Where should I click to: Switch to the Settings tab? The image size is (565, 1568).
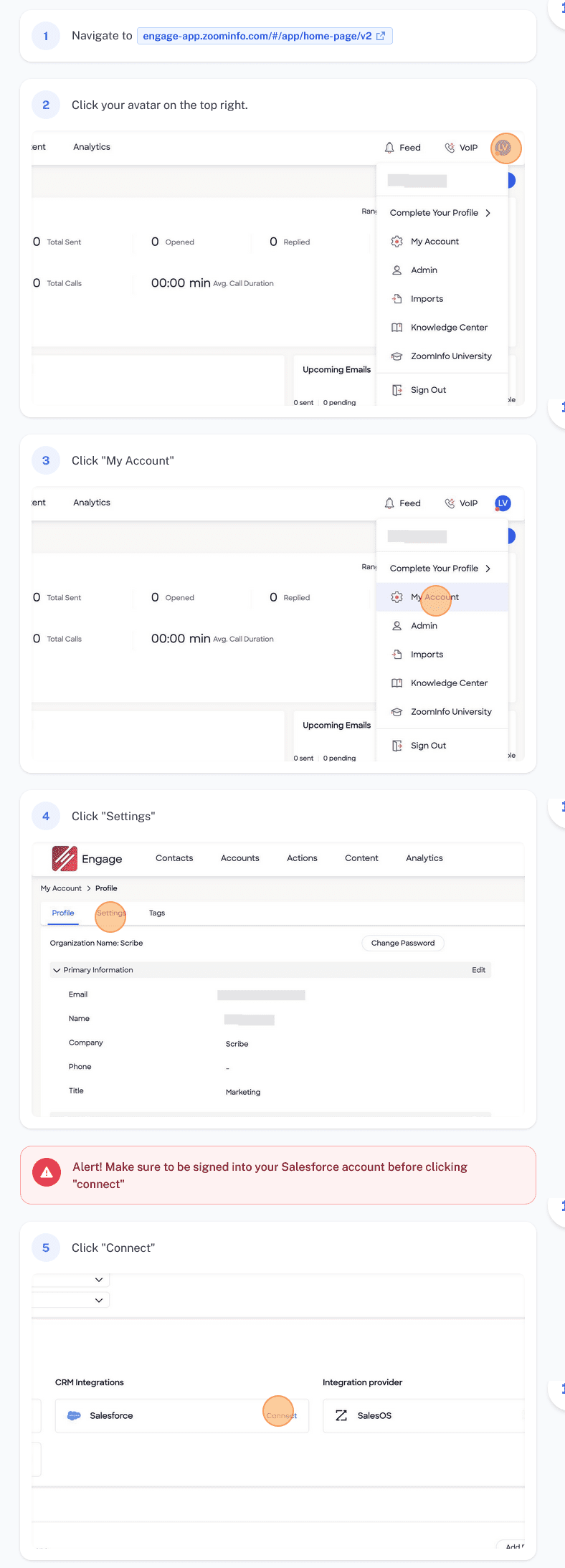click(x=110, y=913)
